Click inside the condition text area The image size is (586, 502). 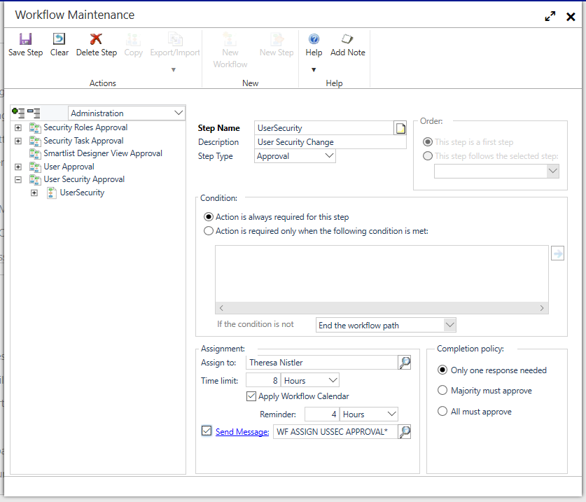(x=382, y=274)
